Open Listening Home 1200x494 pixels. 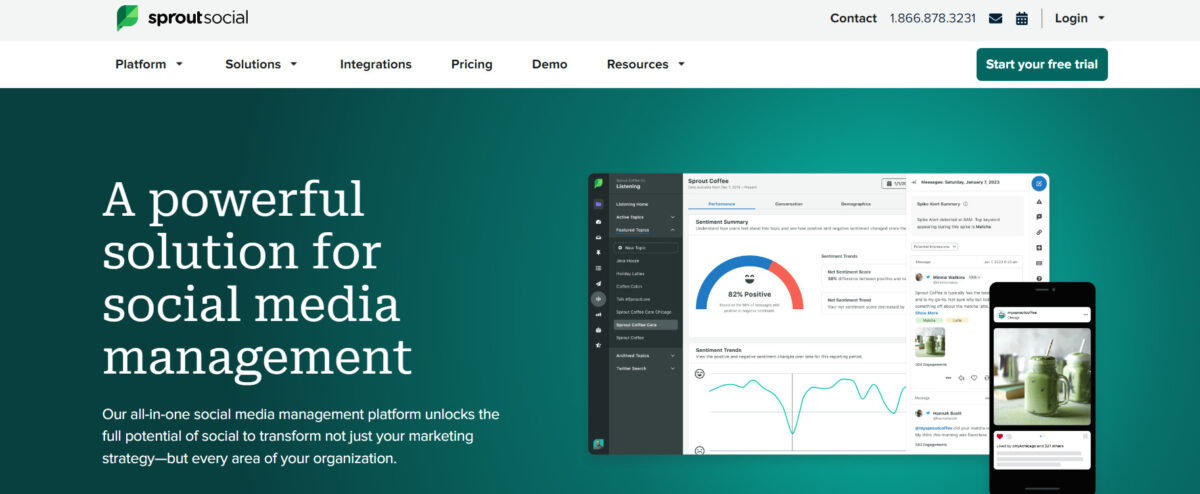(632, 204)
